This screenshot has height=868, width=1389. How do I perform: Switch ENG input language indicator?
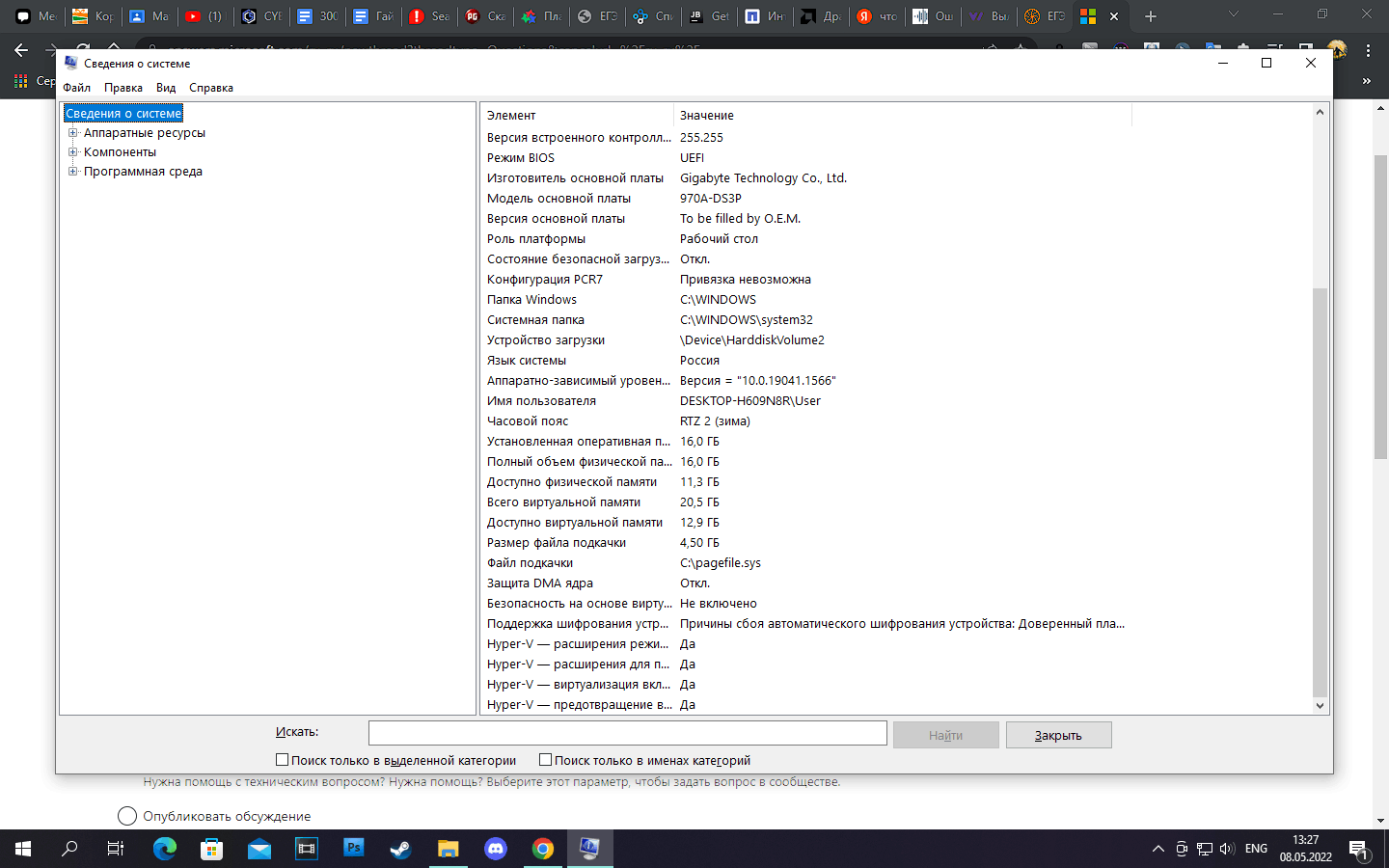(x=1256, y=849)
